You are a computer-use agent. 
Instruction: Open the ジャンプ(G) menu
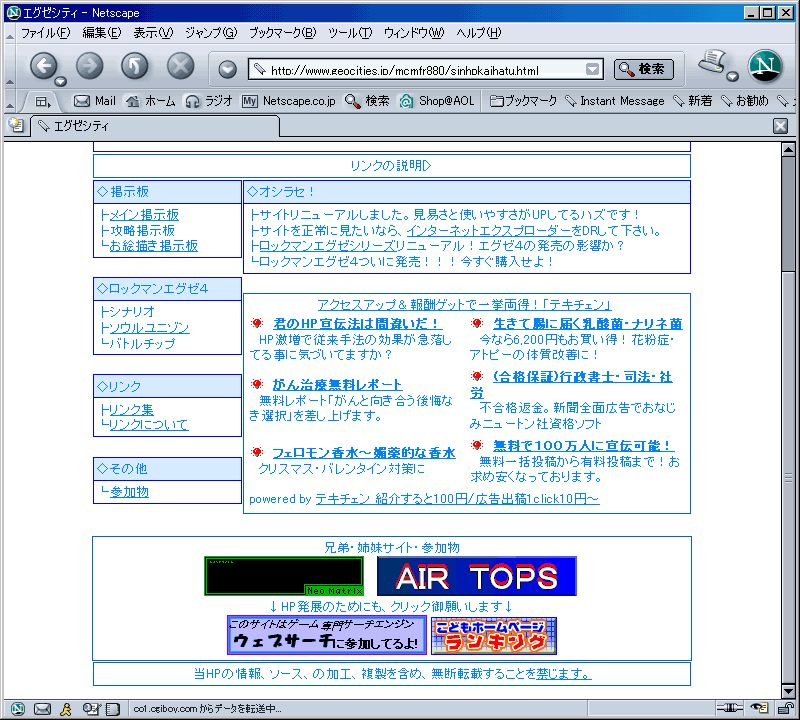[x=211, y=33]
